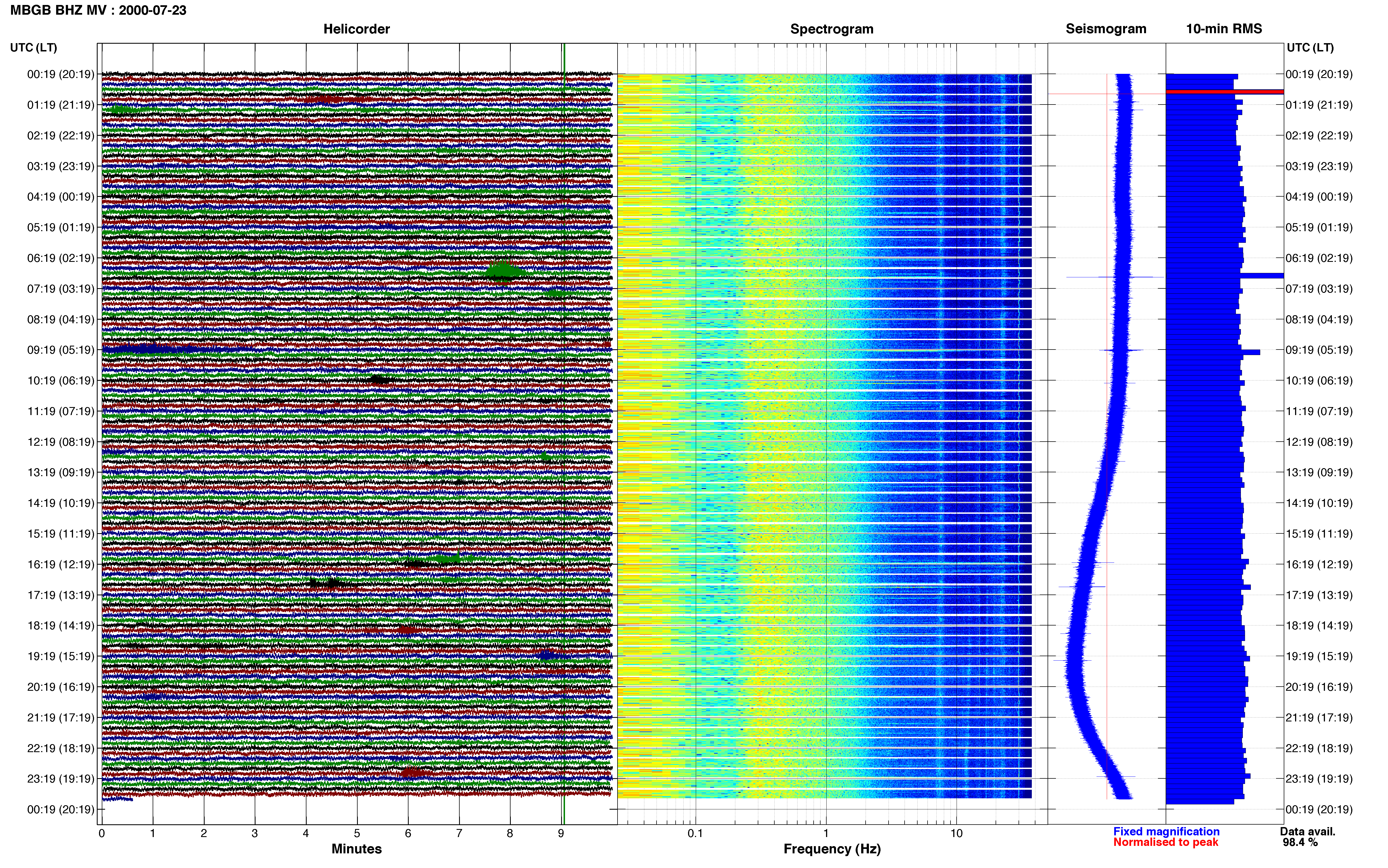Click the seismogram spike near 07:19

[1115, 277]
